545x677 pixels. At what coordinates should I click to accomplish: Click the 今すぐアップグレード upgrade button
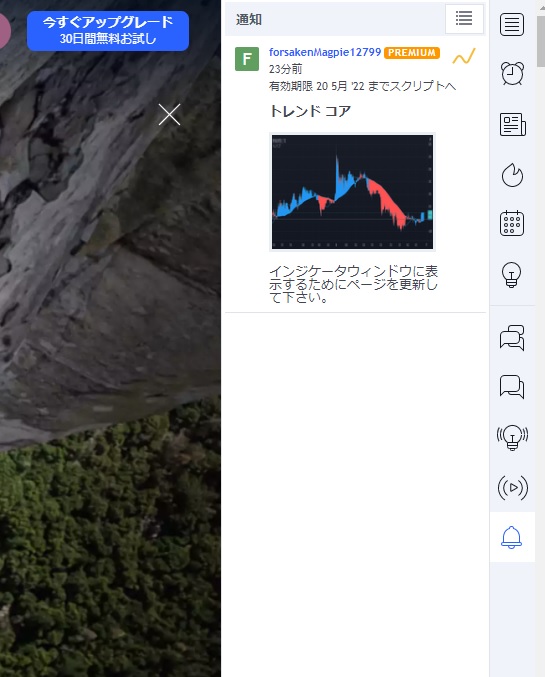pos(108,31)
